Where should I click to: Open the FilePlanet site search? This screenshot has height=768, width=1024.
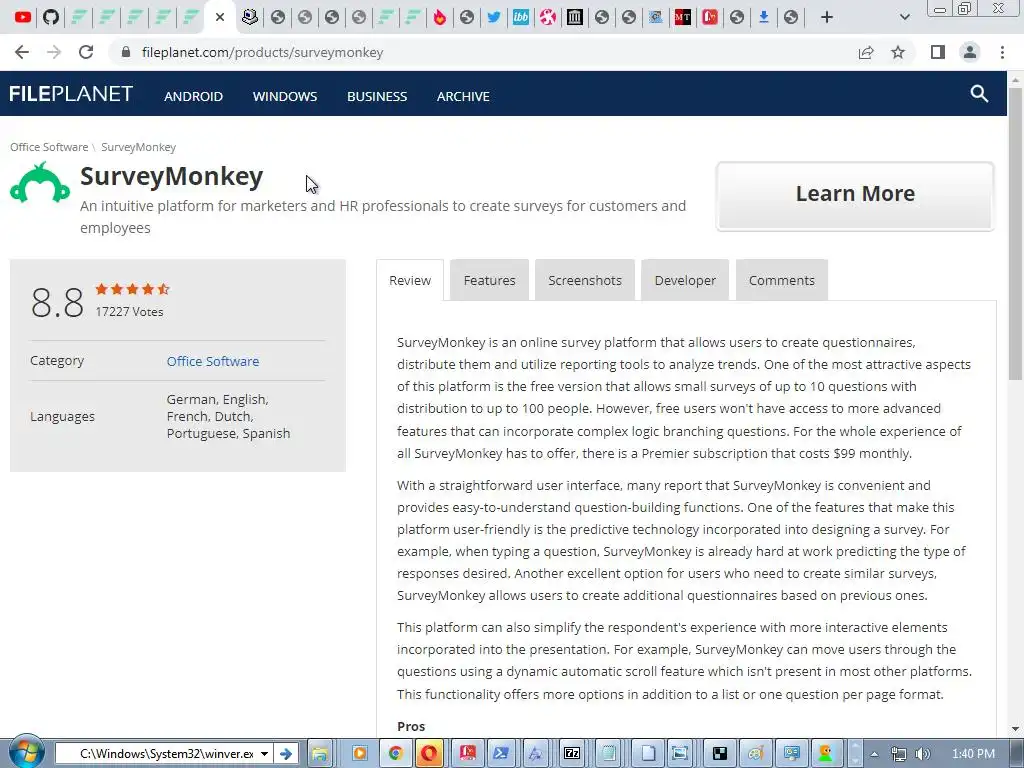point(979,93)
